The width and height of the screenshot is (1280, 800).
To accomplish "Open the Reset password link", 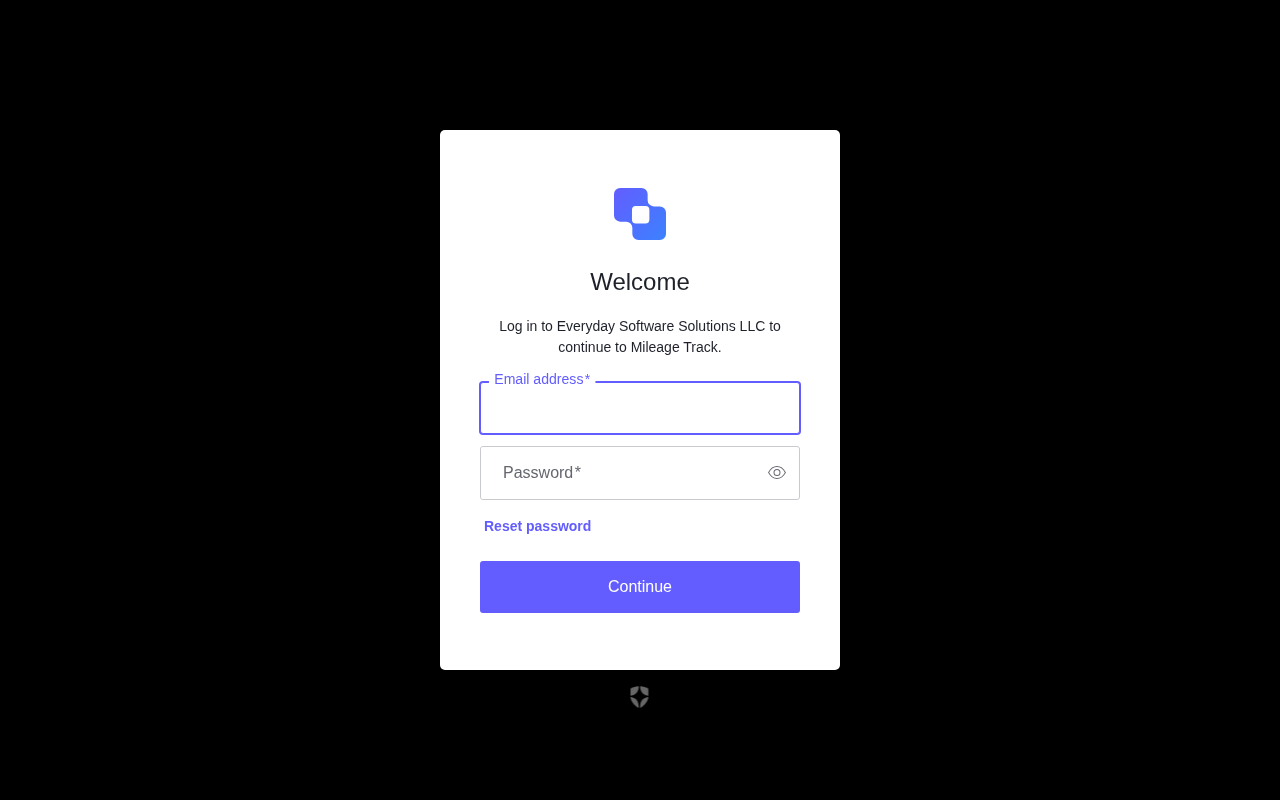I will pyautogui.click(x=537, y=526).
